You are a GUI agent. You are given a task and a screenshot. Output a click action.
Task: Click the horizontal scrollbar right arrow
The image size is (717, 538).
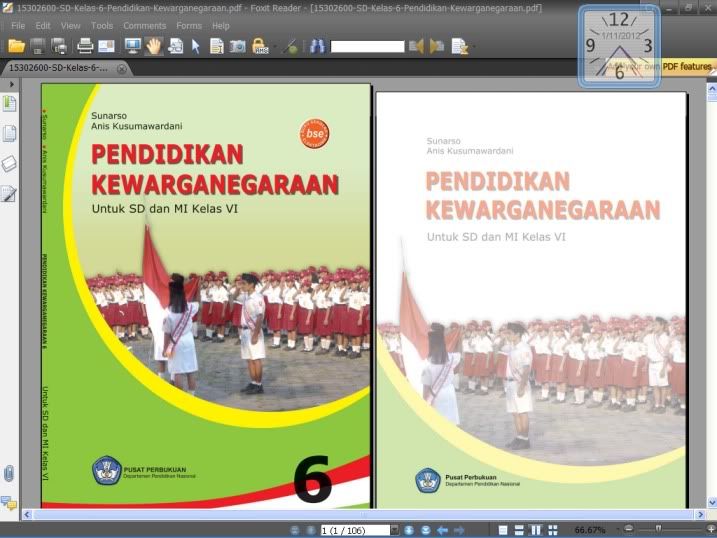[x=700, y=515]
